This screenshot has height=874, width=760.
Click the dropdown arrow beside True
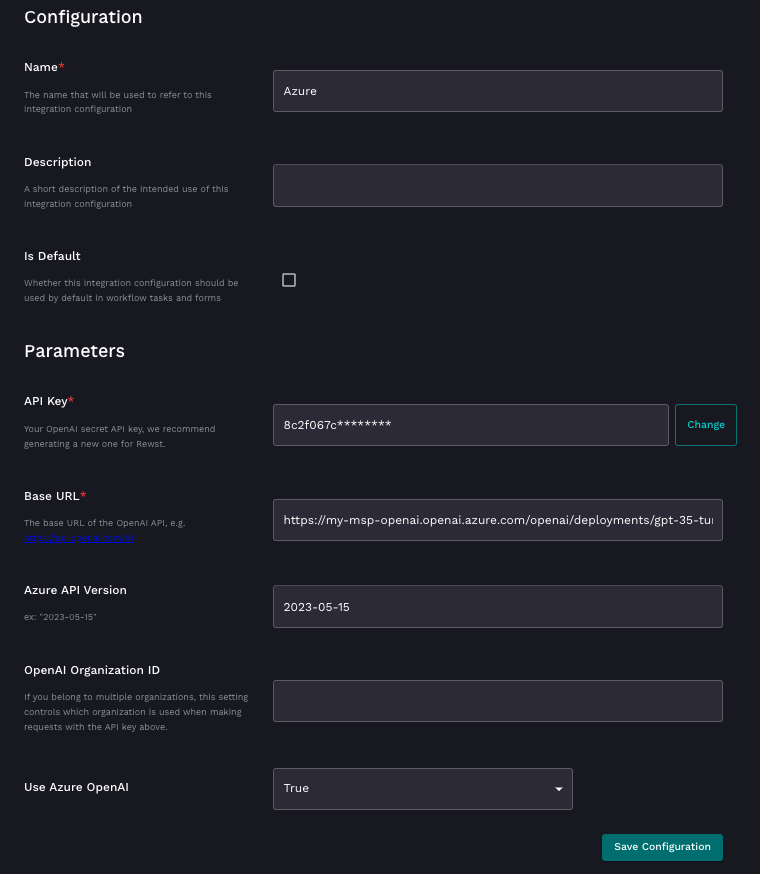point(558,789)
